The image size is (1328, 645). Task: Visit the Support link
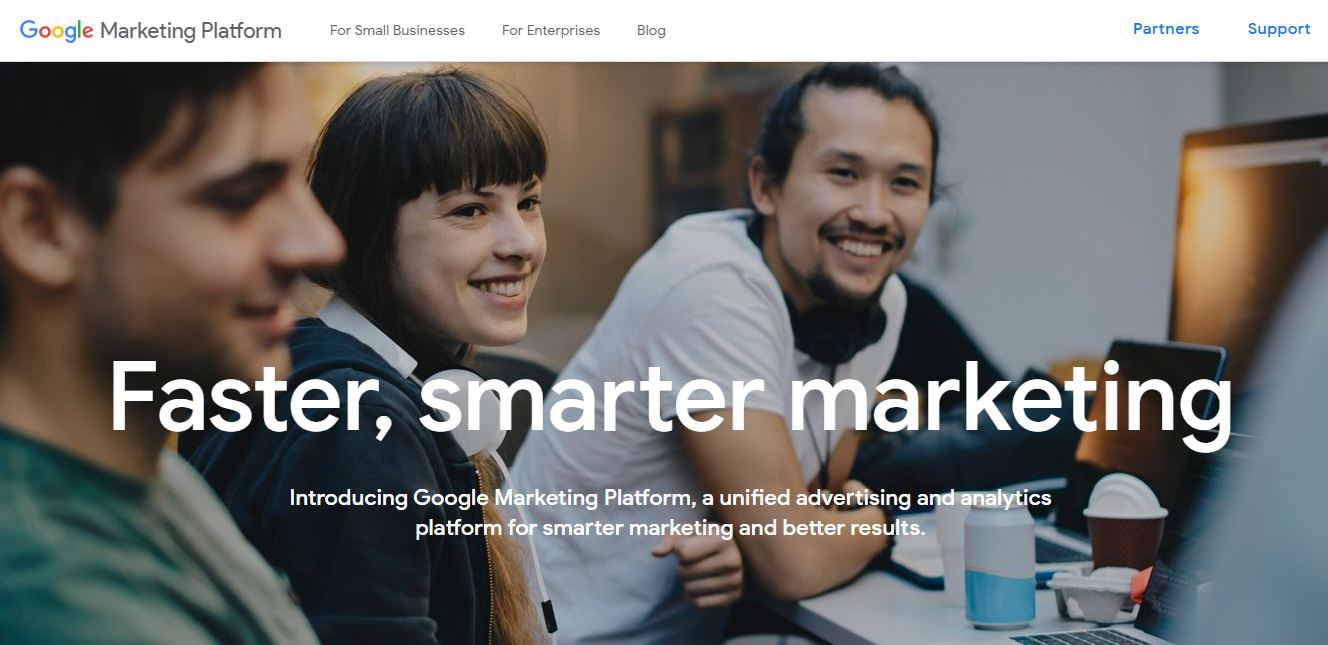(1279, 29)
